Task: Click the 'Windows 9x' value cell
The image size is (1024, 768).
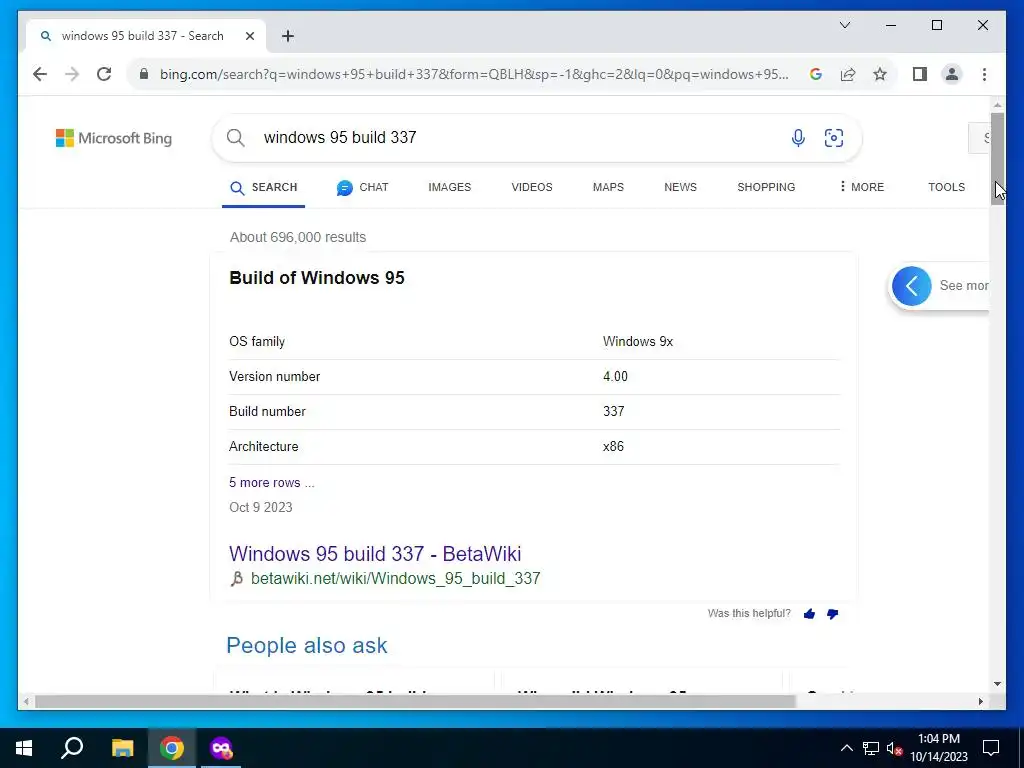Action: (637, 342)
